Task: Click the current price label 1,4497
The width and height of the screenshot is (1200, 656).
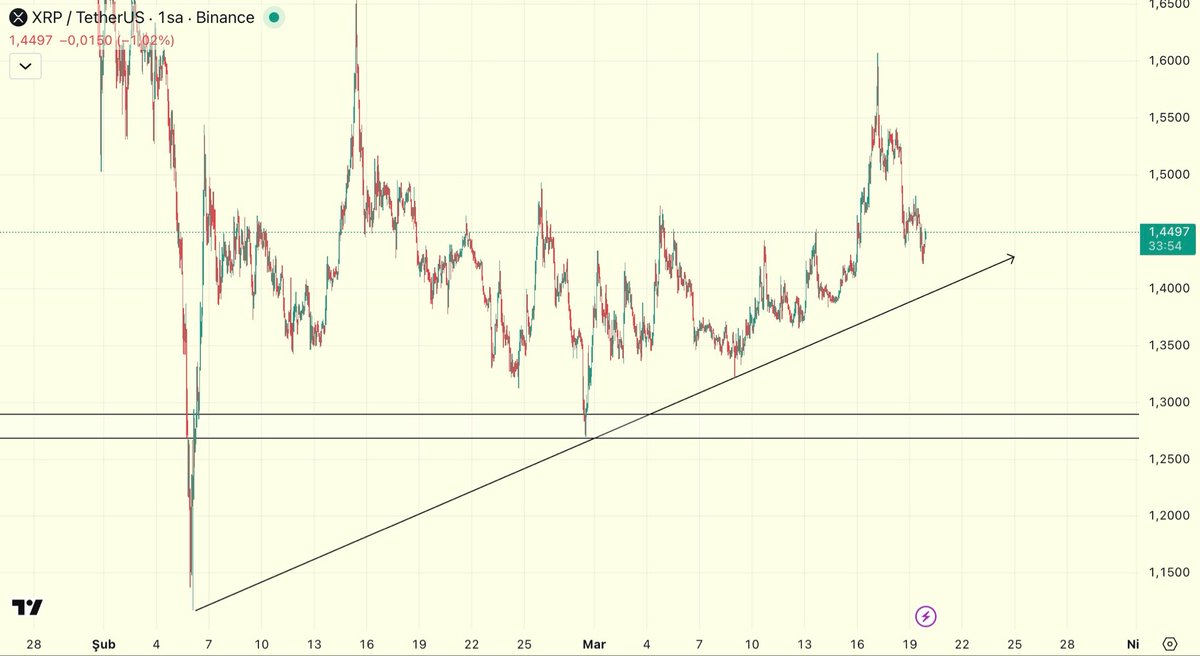Action: (x=1168, y=231)
